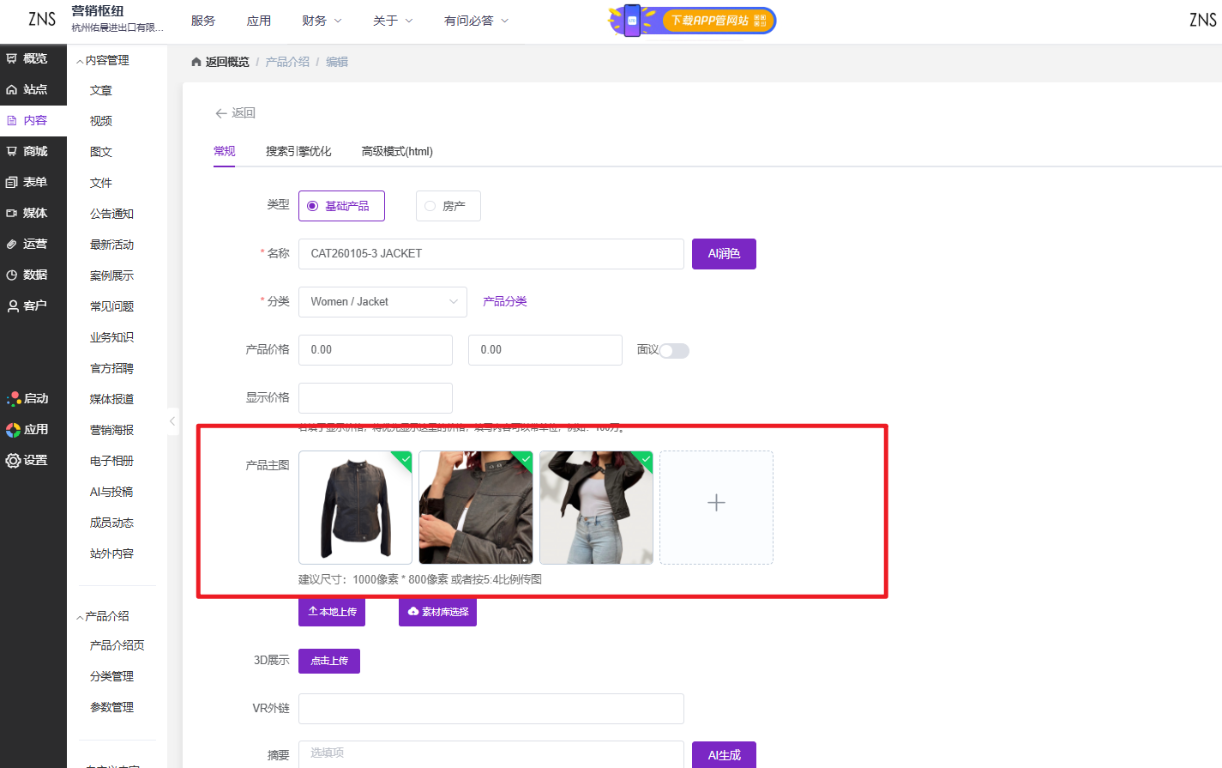Image resolution: width=1222 pixels, height=768 pixels.
Task: Switch to the 搜索引擎优化 tab
Action: pyautogui.click(x=298, y=152)
